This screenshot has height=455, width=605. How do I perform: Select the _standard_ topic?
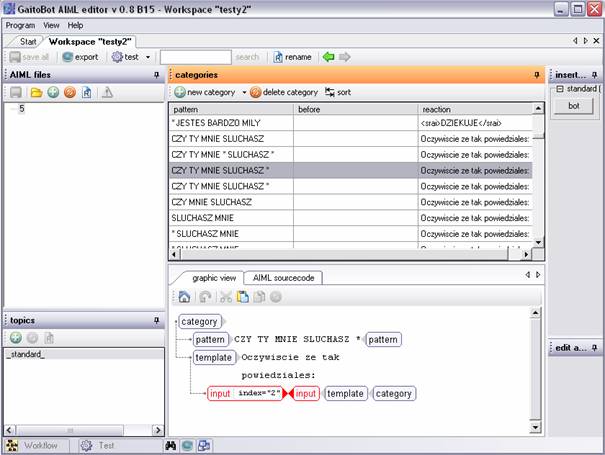pyautogui.click(x=84, y=354)
